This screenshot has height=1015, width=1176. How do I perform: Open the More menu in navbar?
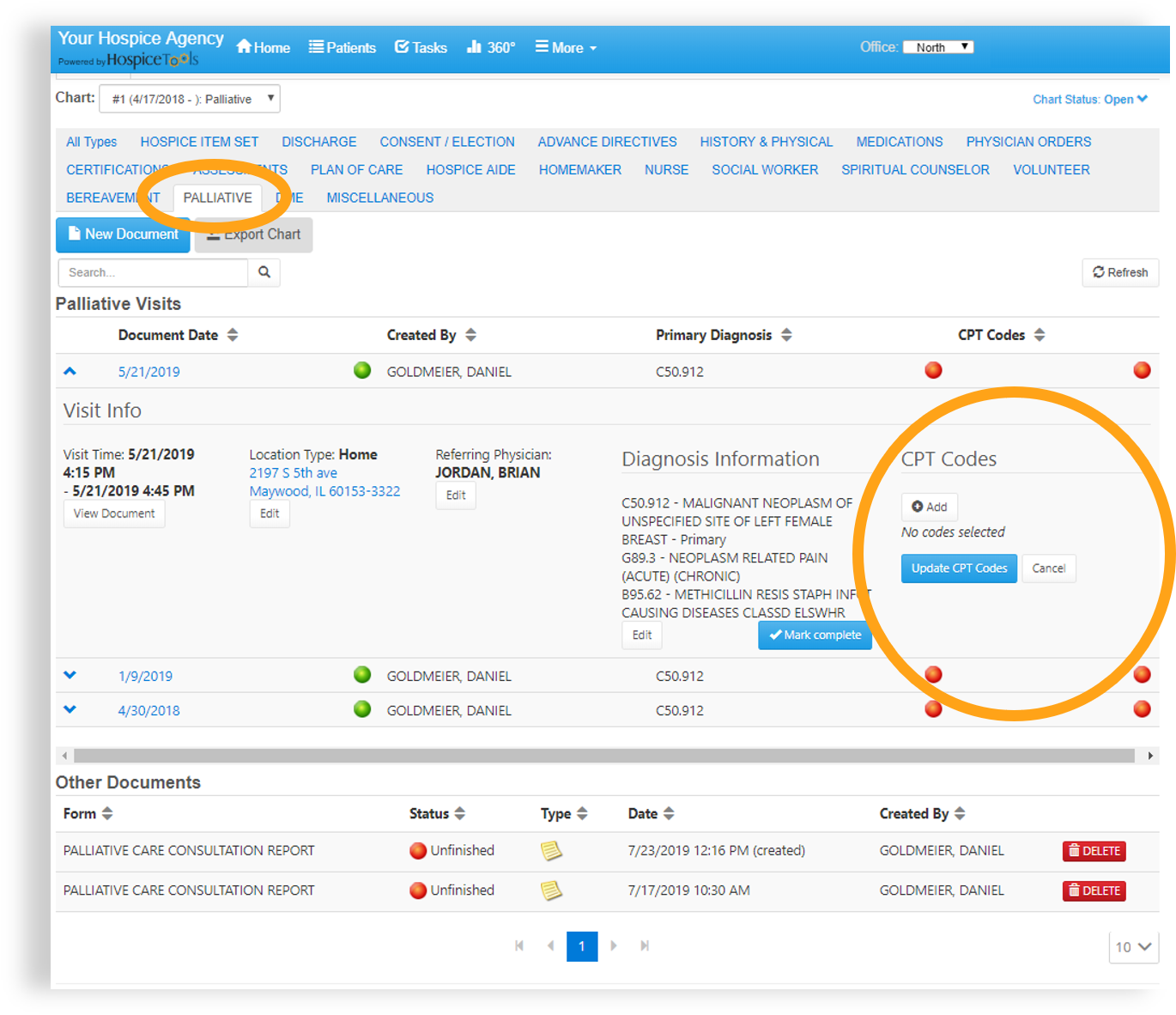click(x=566, y=48)
